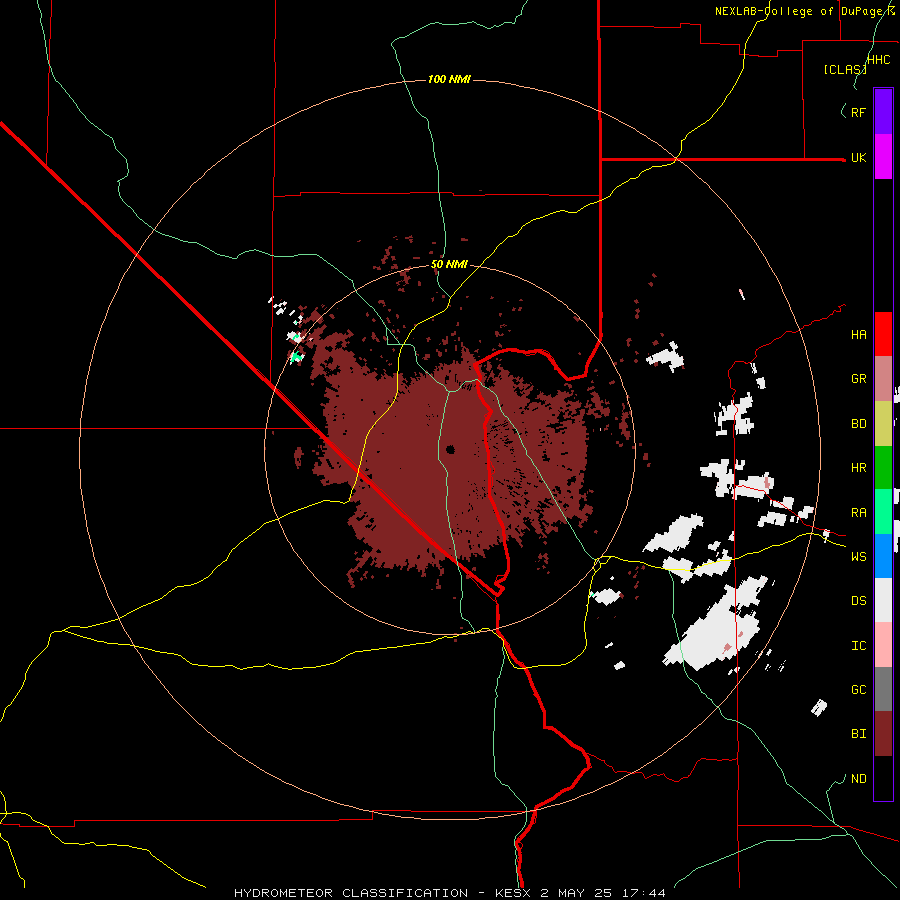
Task: Click the HR legend label
Action: click(858, 468)
